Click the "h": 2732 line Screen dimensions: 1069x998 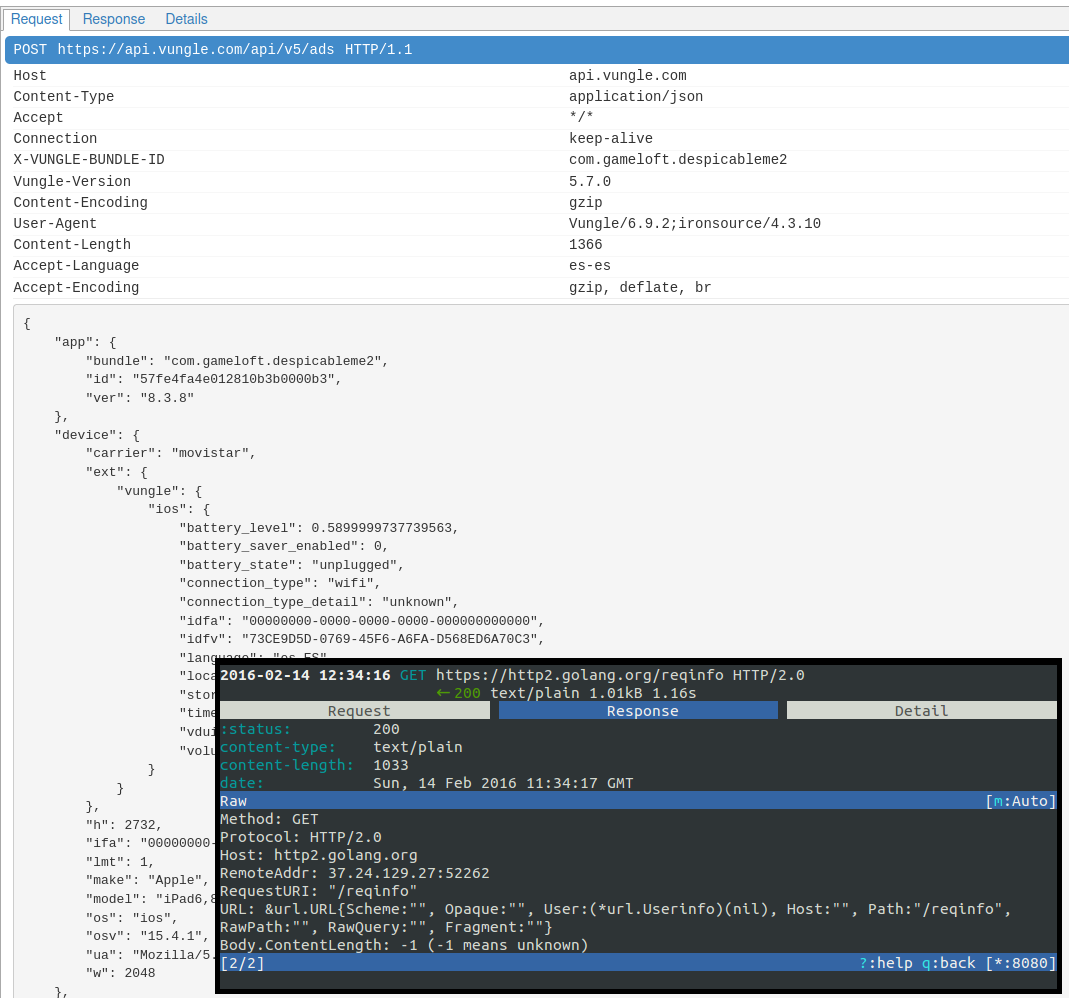click(x=123, y=825)
